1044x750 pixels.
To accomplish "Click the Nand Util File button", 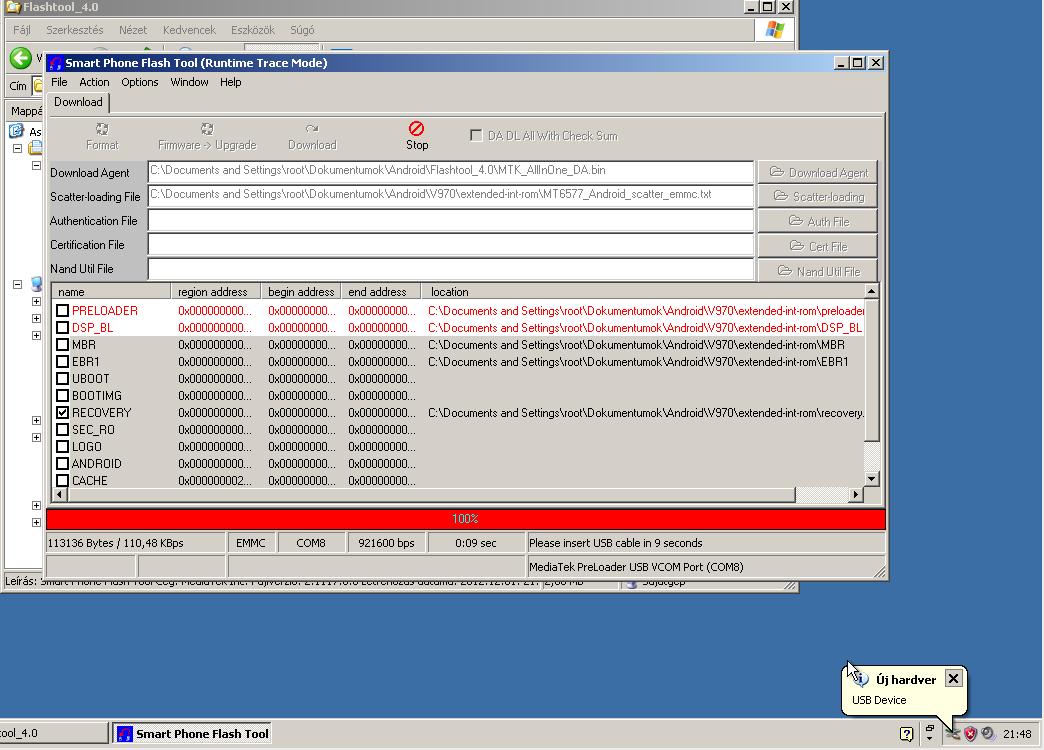I will tap(818, 271).
